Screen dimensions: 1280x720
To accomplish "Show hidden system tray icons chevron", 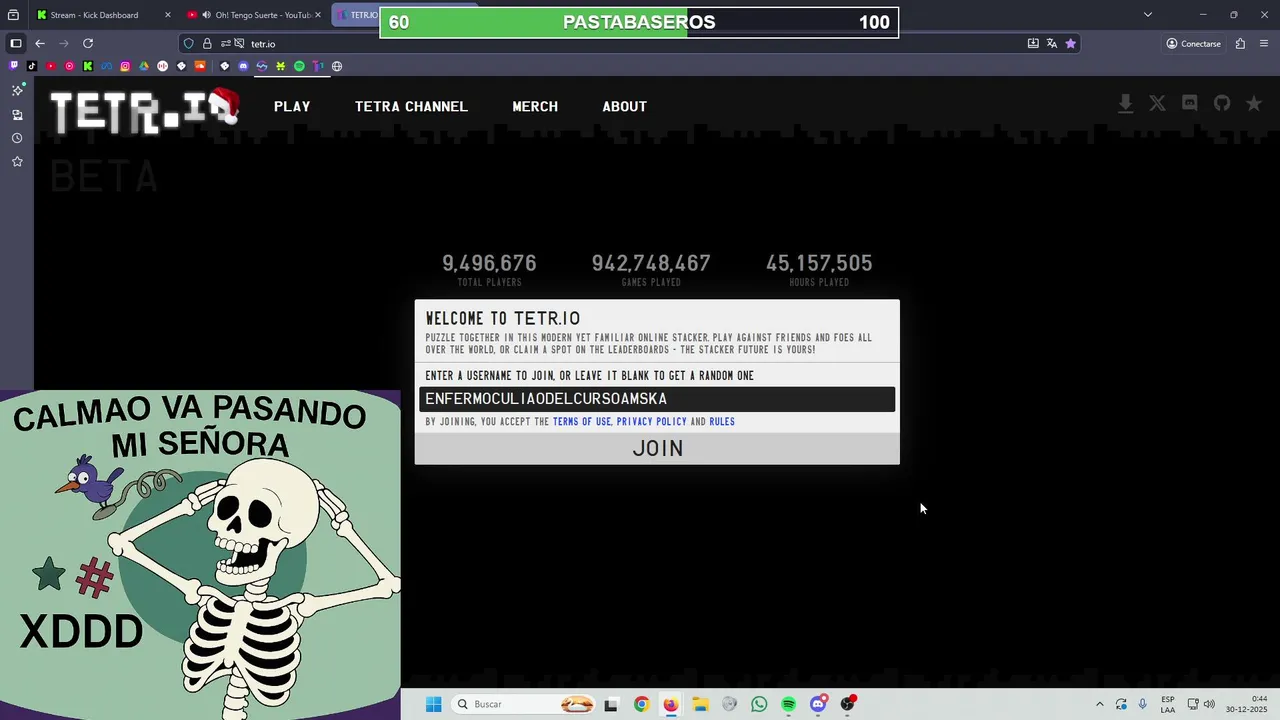I will click(x=1100, y=704).
